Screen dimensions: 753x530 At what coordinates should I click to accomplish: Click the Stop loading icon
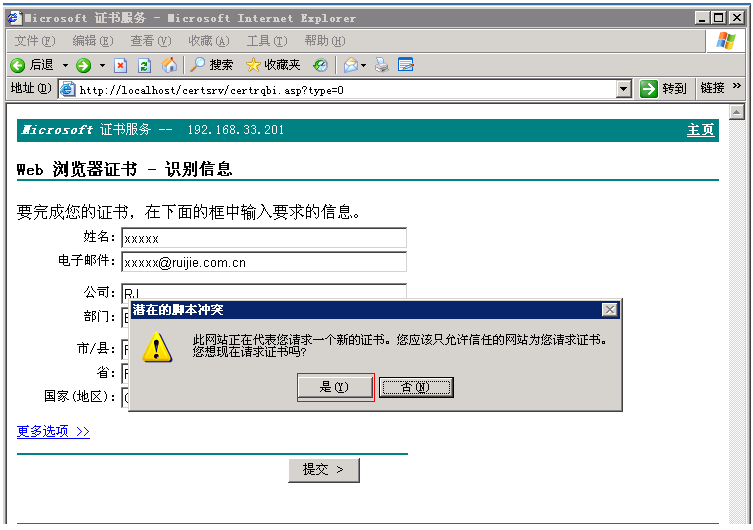click(x=120, y=65)
